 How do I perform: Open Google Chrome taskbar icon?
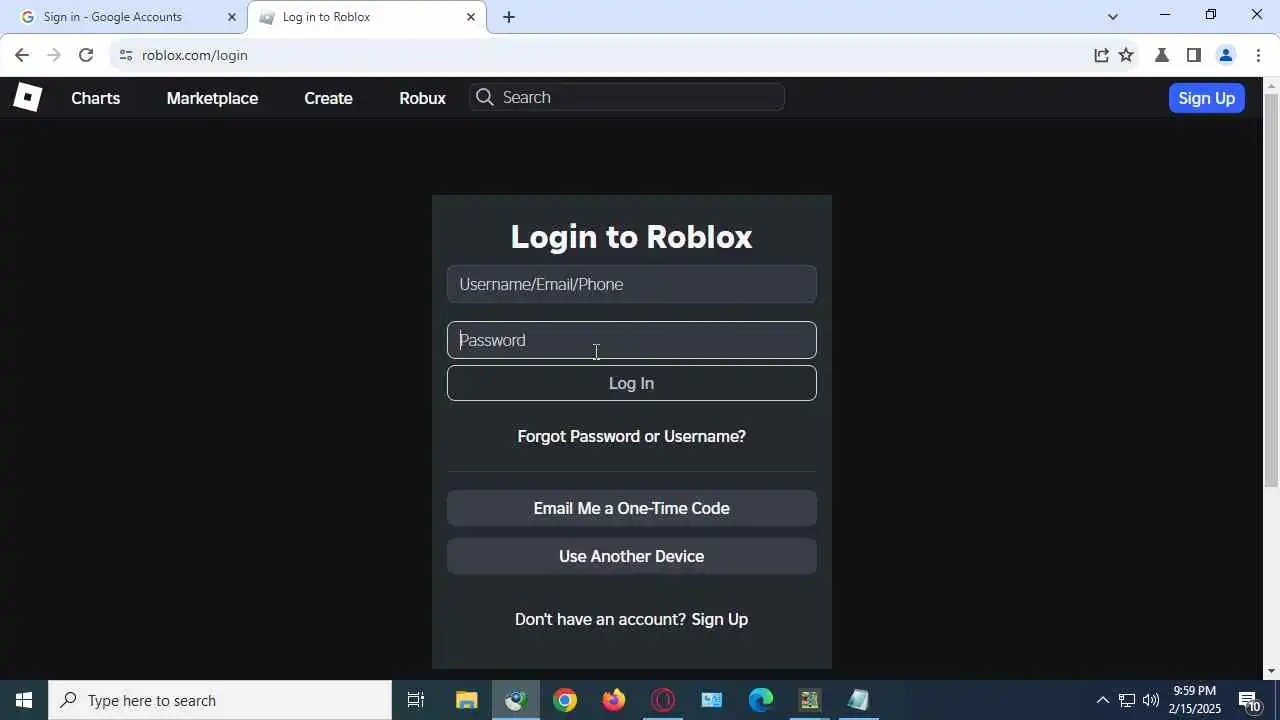pos(565,700)
